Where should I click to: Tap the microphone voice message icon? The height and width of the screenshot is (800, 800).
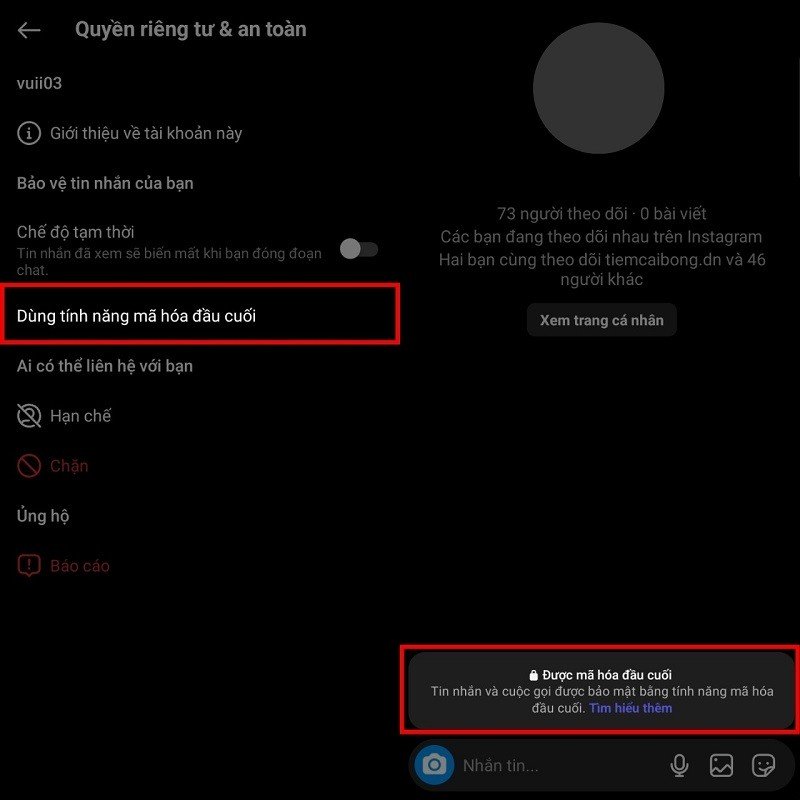[x=679, y=765]
